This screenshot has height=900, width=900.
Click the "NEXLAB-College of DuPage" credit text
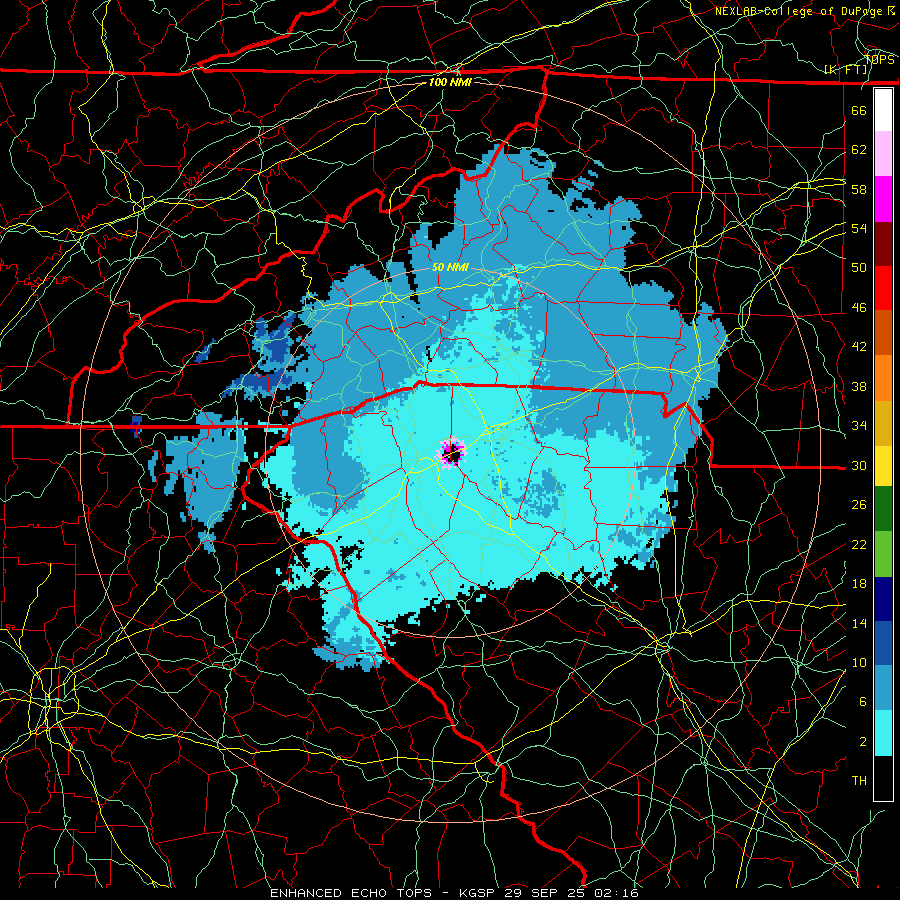pos(800,11)
